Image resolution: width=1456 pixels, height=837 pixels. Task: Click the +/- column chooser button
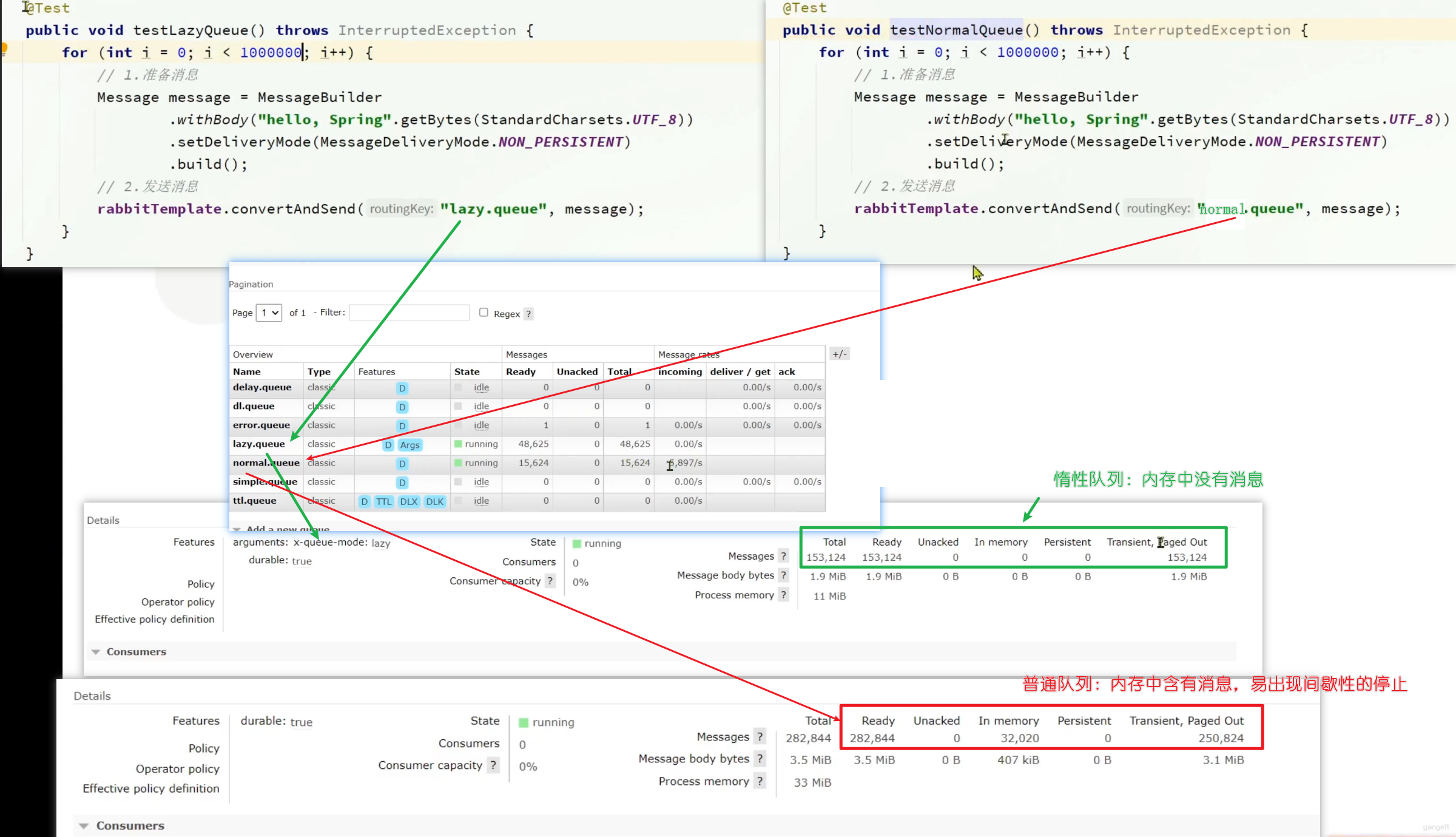point(840,354)
